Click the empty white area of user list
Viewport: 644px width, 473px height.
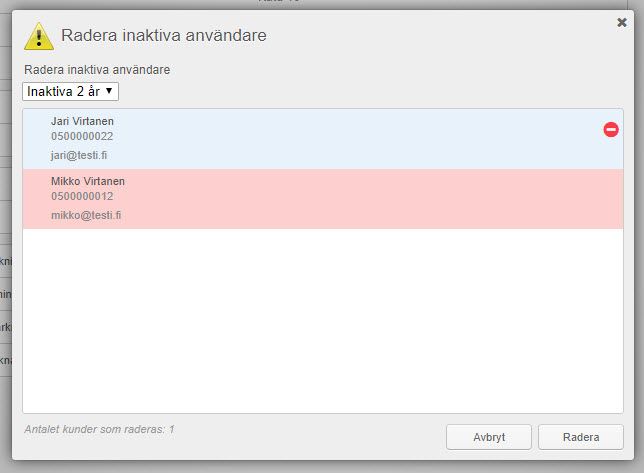tap(323, 321)
